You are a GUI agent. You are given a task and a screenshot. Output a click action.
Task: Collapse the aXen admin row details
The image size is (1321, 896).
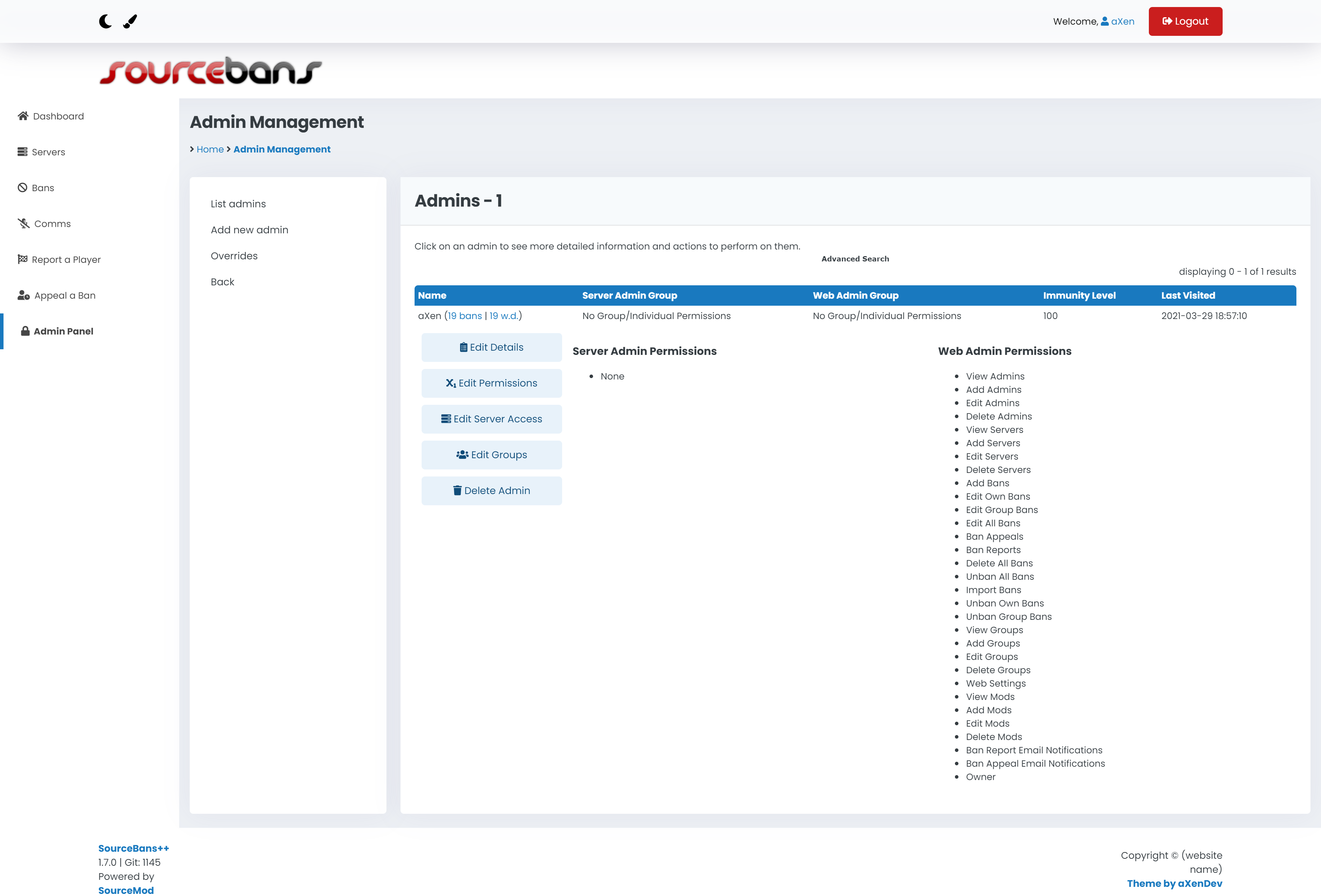(x=429, y=316)
